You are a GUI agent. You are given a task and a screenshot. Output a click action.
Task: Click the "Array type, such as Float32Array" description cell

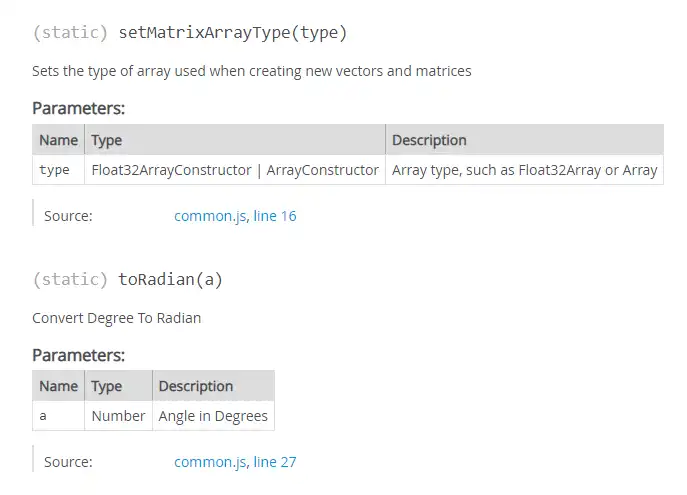click(524, 170)
